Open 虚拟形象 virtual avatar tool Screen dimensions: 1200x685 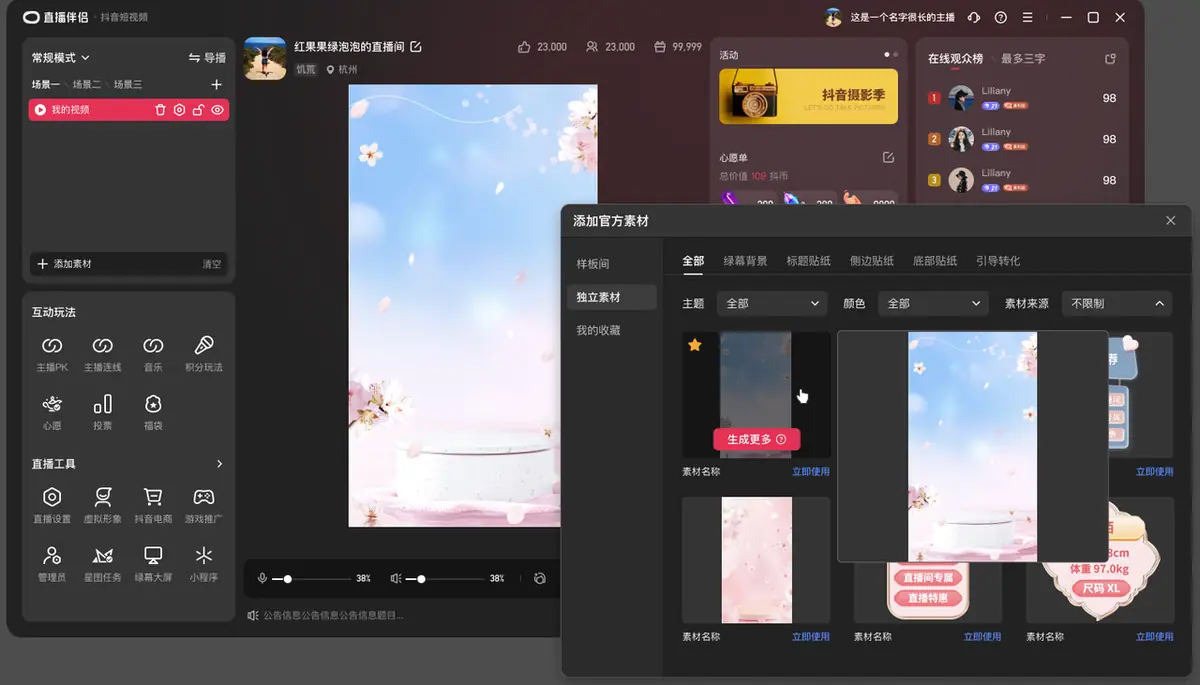(102, 505)
